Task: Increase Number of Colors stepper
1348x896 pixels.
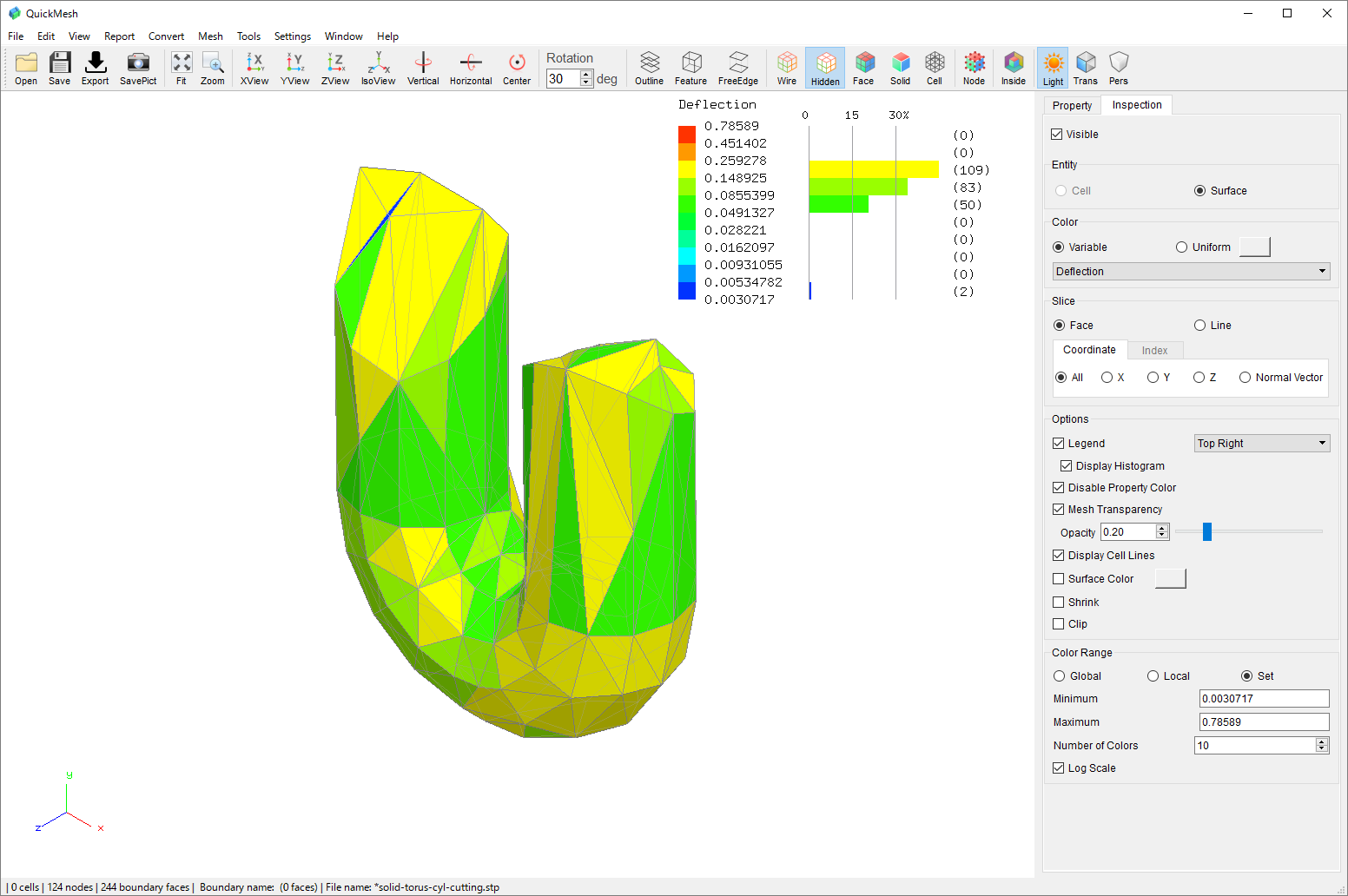Action: tap(1322, 742)
